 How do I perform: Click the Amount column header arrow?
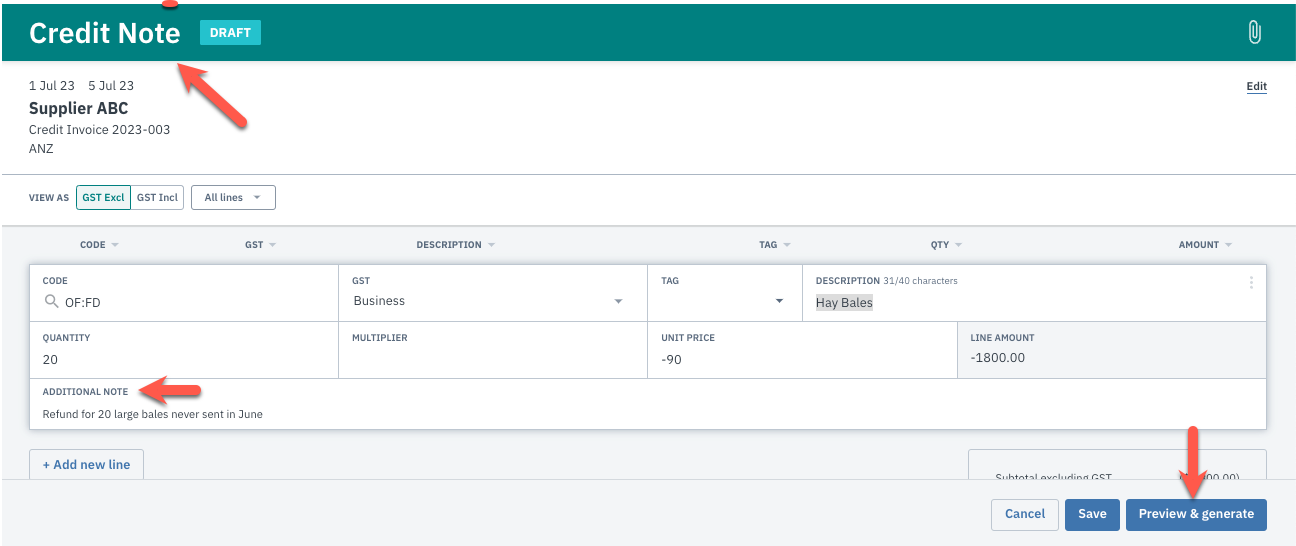(x=1228, y=245)
